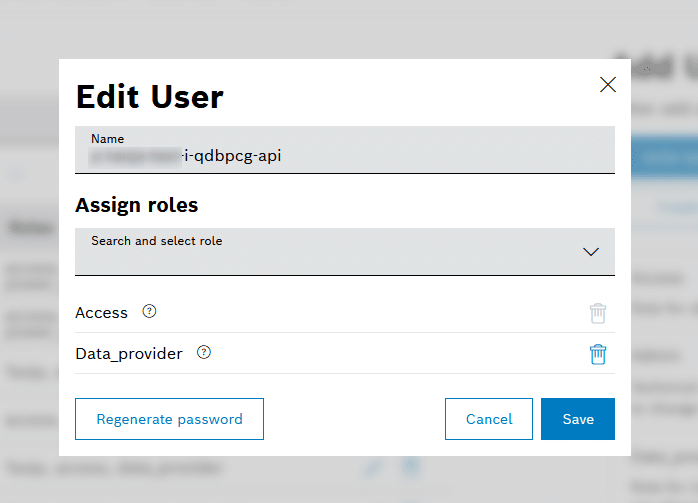Click the Assign roles section heading
The width and height of the screenshot is (698, 503).
pos(137,205)
